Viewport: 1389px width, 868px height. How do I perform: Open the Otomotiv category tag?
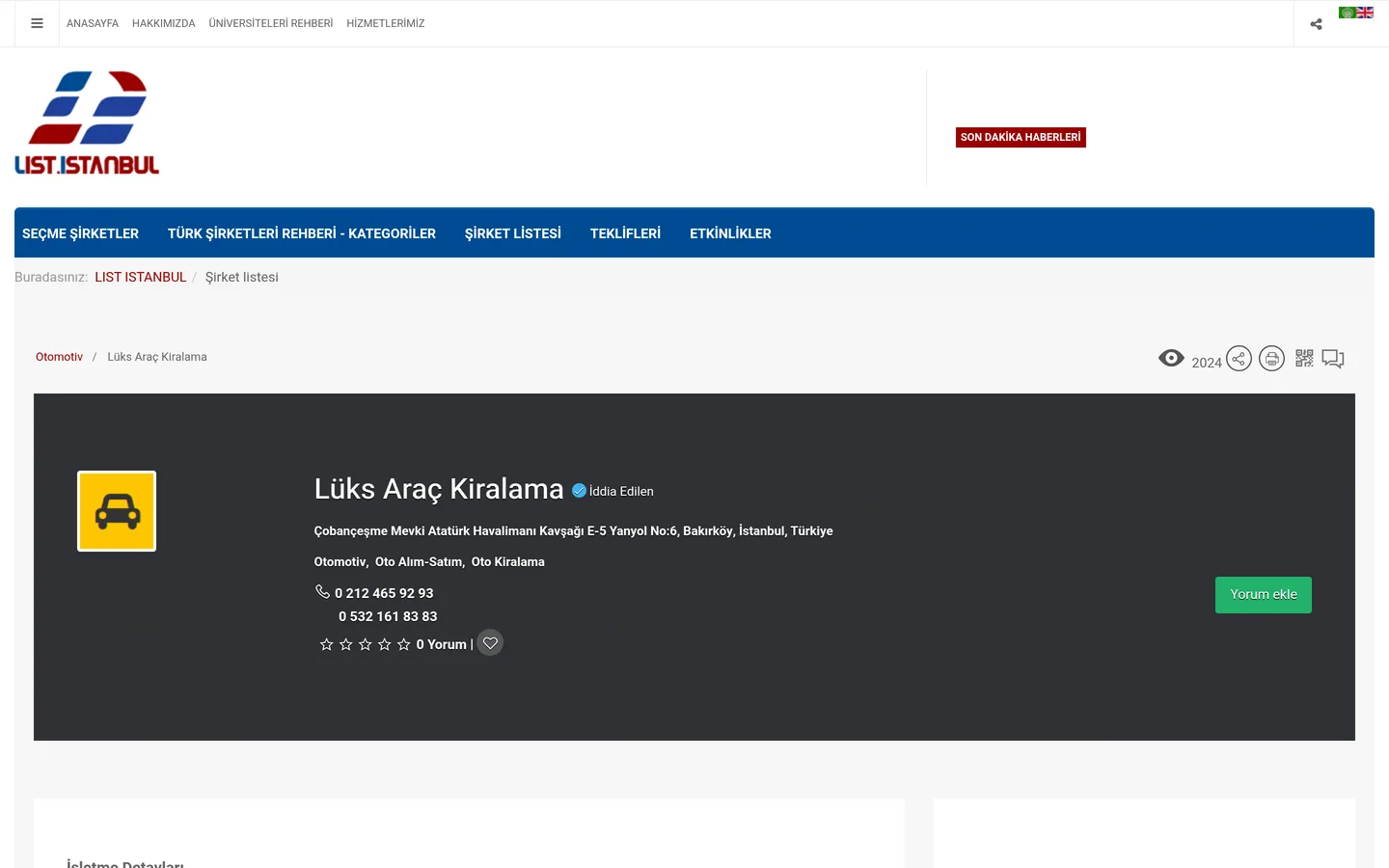pos(340,561)
